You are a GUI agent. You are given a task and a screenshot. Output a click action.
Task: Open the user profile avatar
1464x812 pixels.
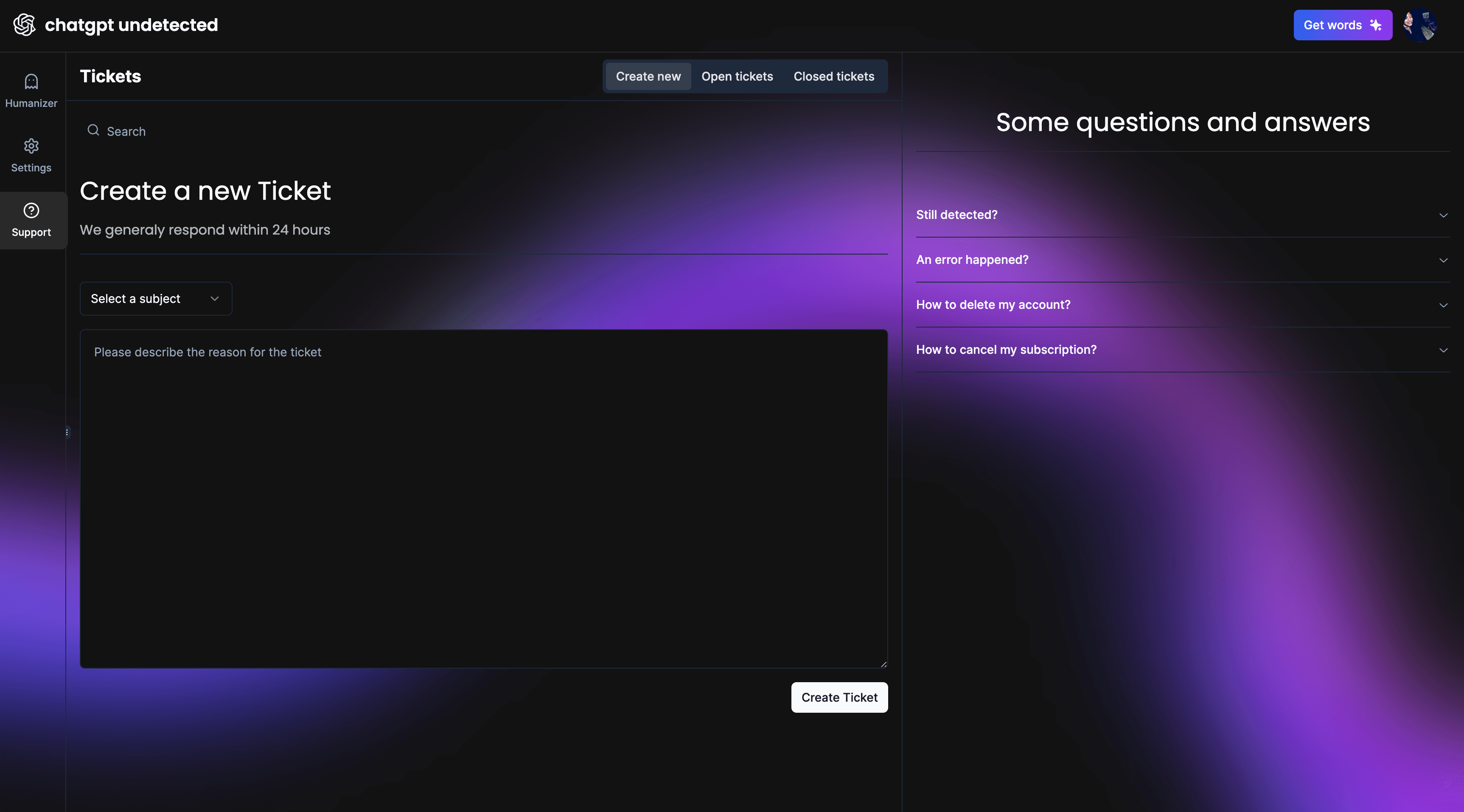pyautogui.click(x=1420, y=25)
